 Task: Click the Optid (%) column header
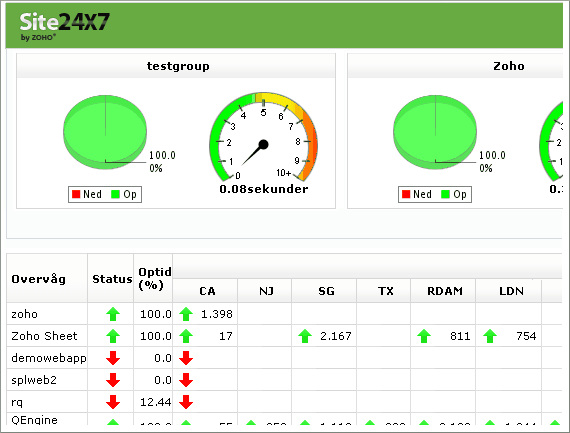click(154, 278)
